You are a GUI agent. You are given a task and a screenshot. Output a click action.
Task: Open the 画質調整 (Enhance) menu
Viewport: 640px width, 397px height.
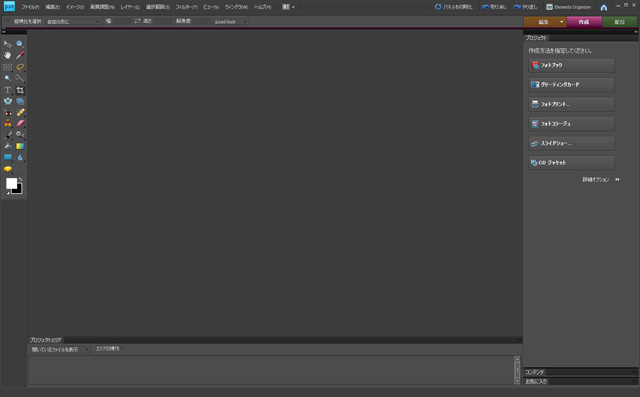coord(102,7)
